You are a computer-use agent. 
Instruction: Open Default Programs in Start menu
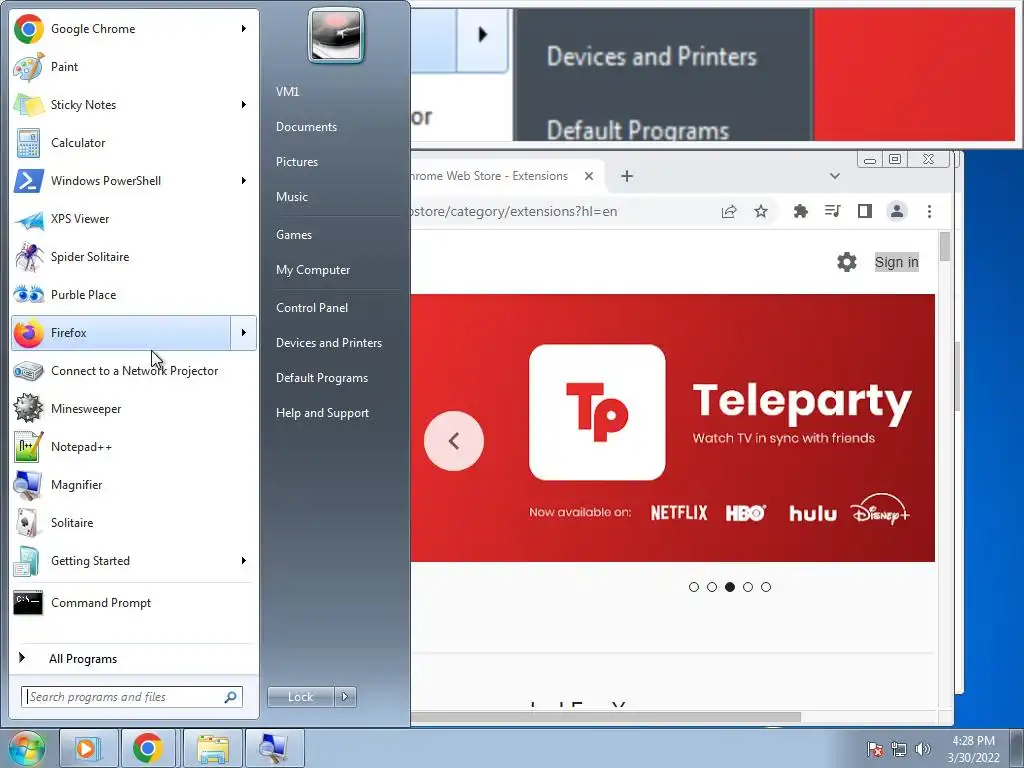click(x=322, y=378)
